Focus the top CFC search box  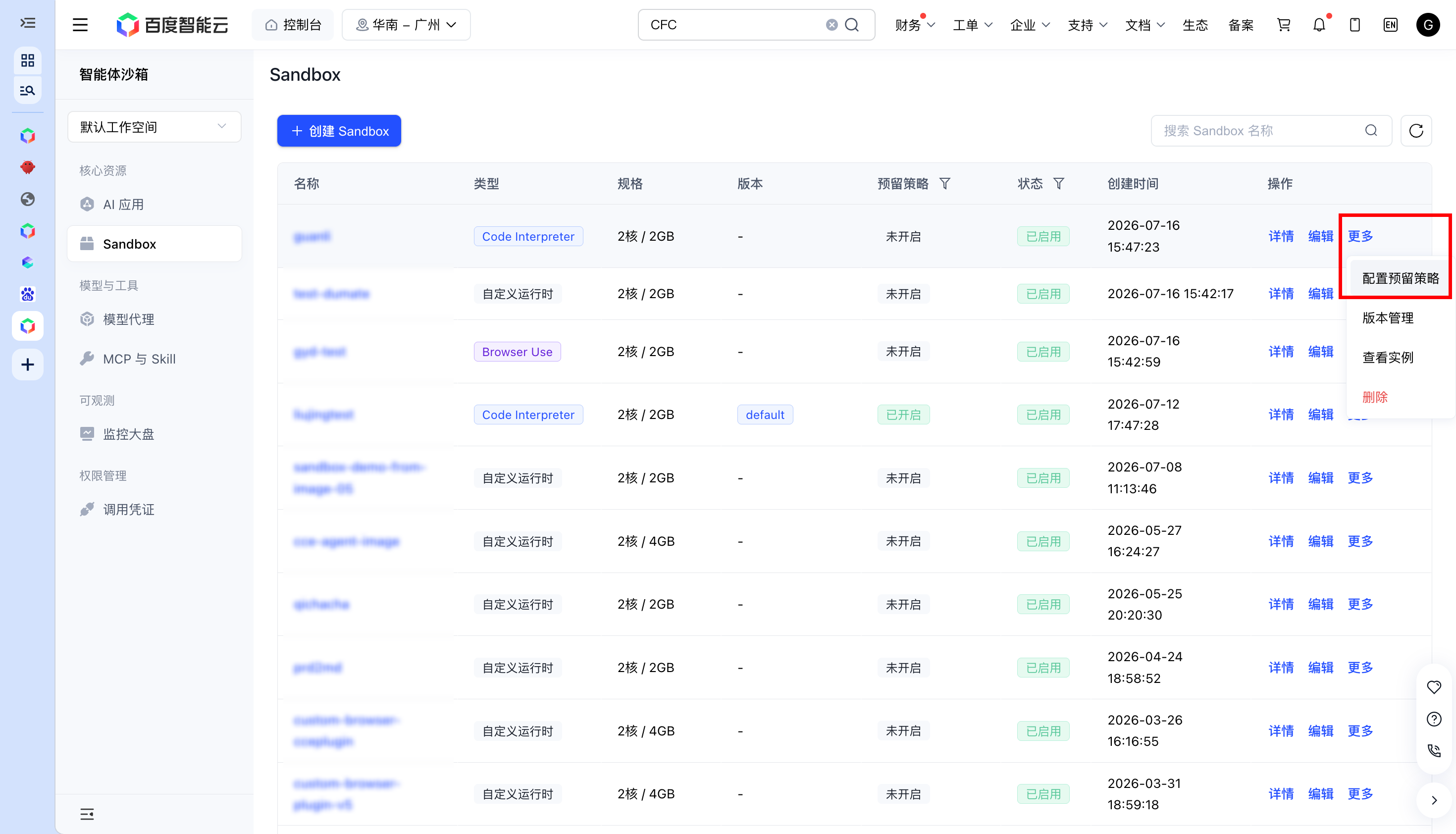click(756, 25)
